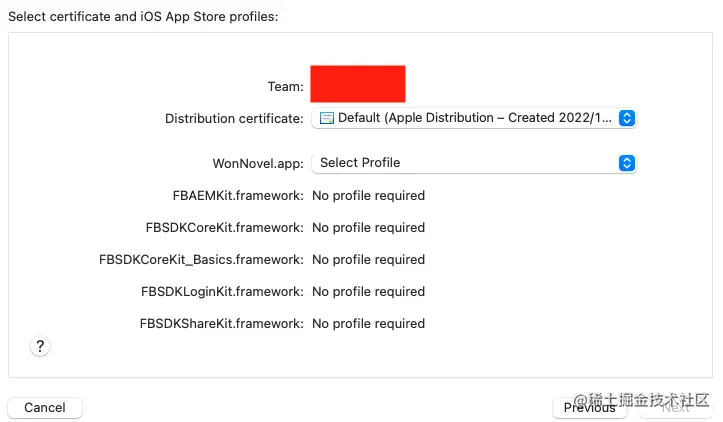Click the Cancel button
Image resolution: width=723 pixels, height=422 pixels.
click(x=45, y=408)
